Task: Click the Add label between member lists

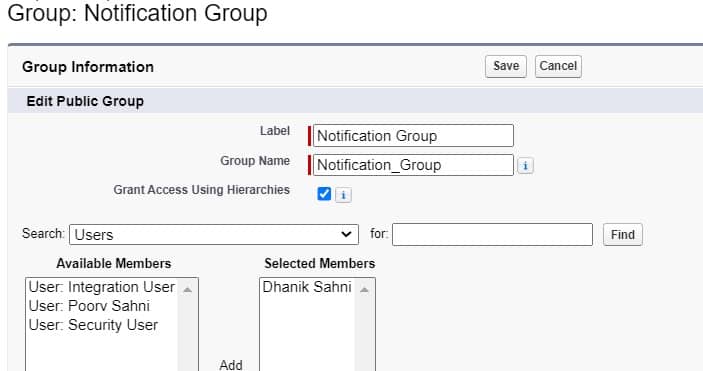Action: 231,365
